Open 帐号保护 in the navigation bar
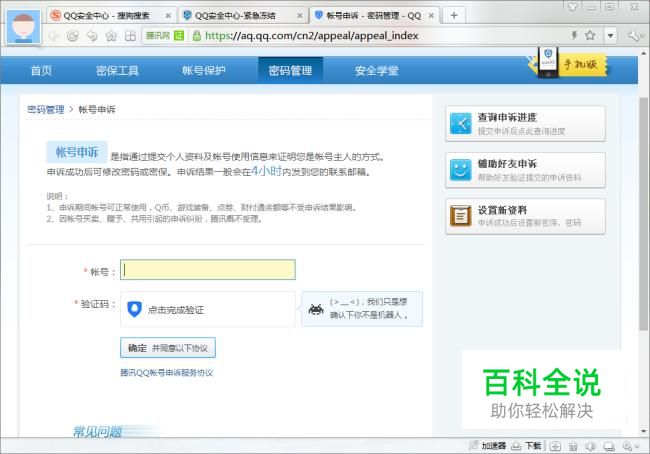The height and width of the screenshot is (454, 650). click(x=204, y=70)
